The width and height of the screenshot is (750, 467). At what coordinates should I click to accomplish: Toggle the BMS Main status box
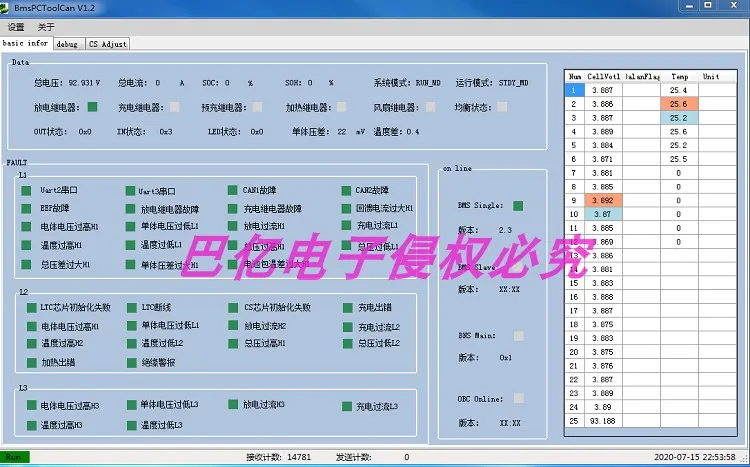click(x=518, y=336)
